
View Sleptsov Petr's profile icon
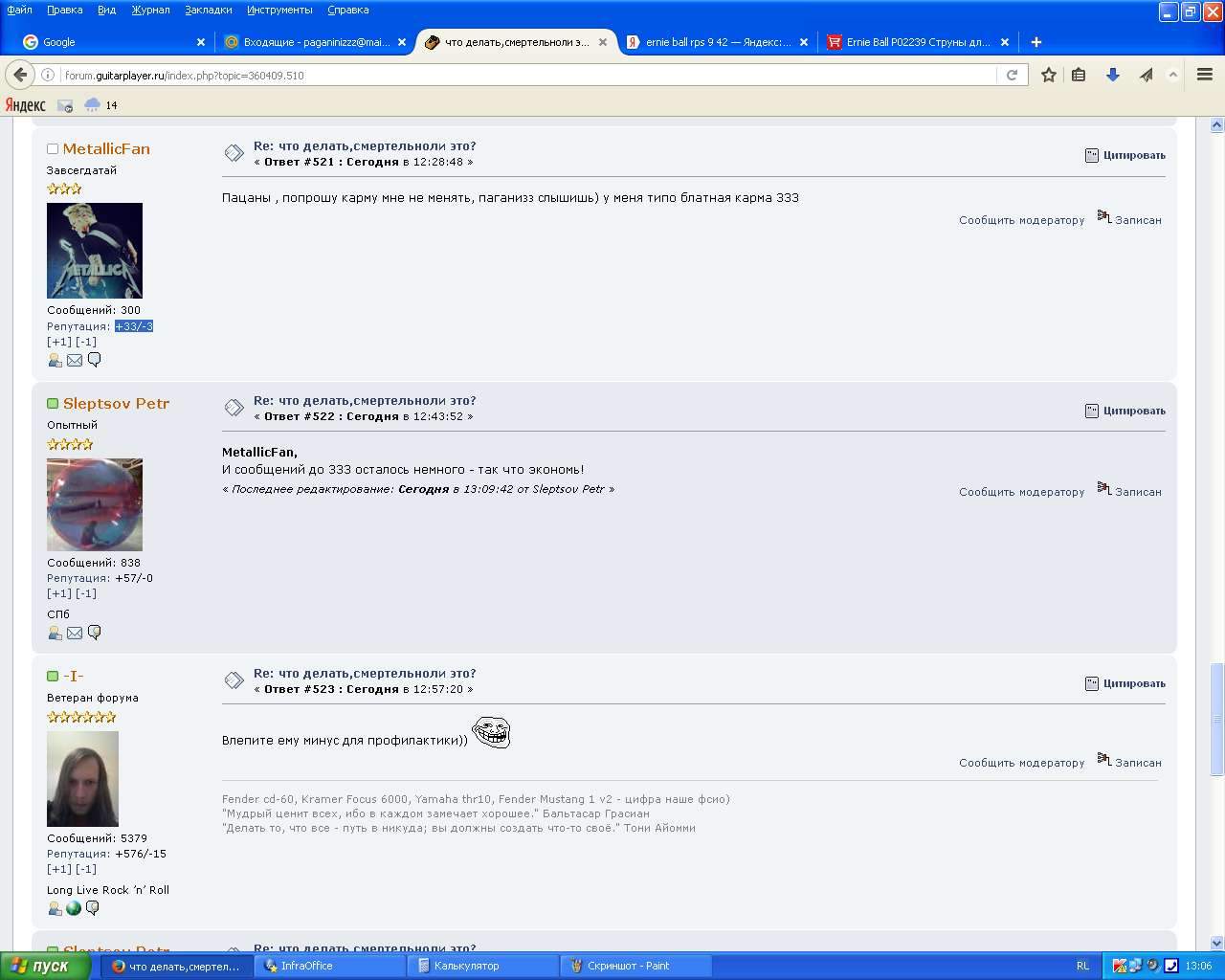tap(55, 634)
